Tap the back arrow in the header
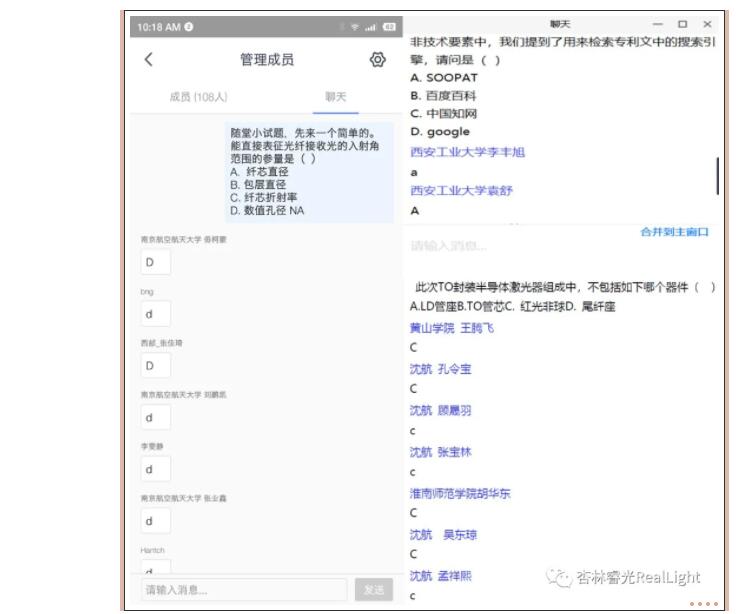This screenshot has width=752, height=614. (x=149, y=60)
